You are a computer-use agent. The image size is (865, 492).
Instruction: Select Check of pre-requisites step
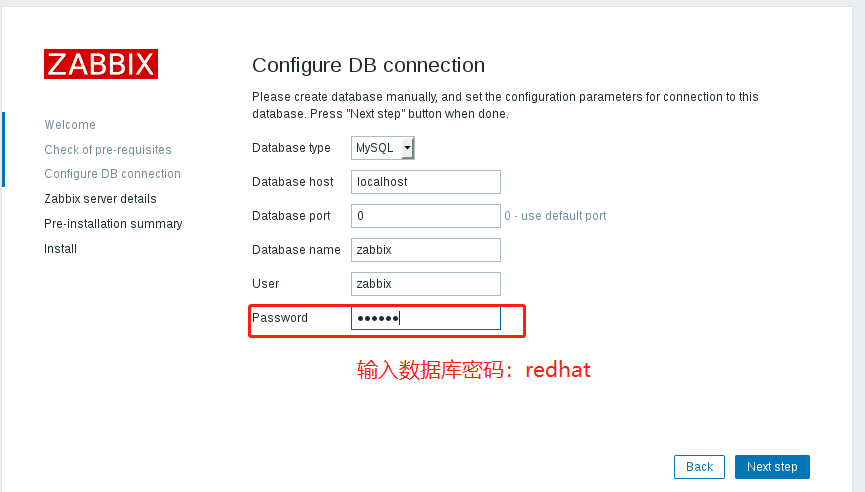point(108,149)
